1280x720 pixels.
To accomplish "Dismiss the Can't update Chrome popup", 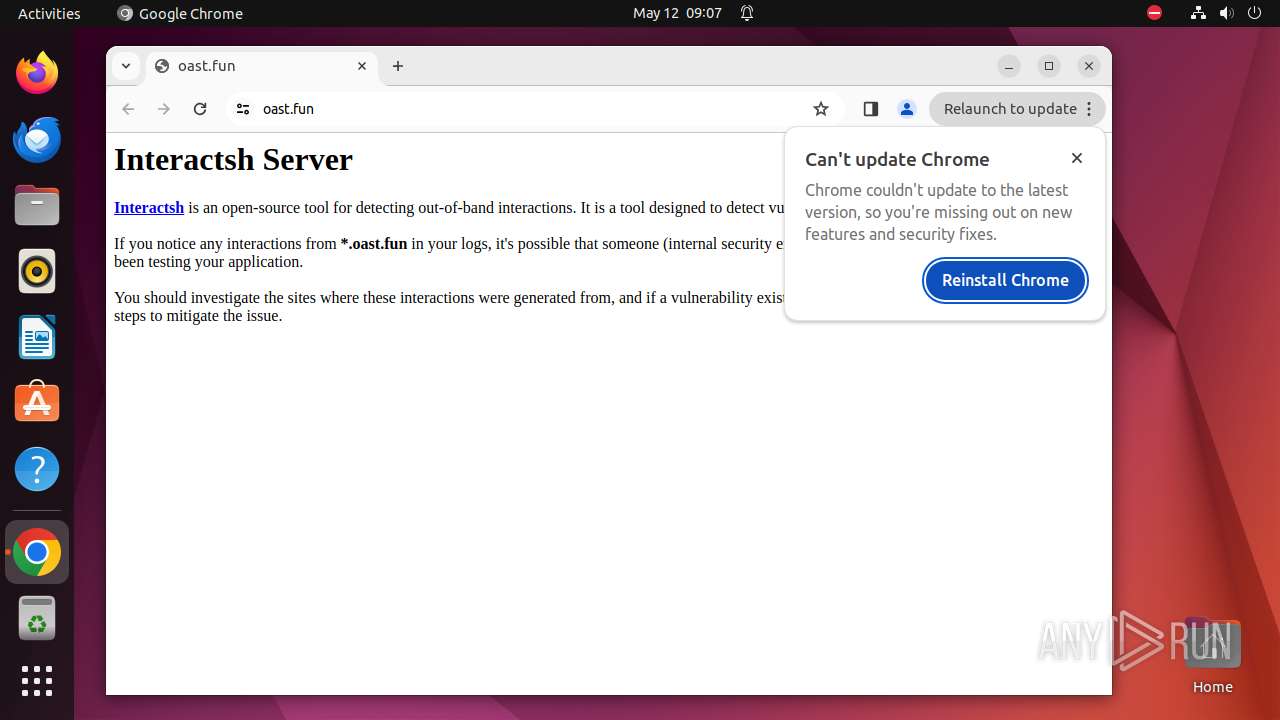I will (x=1077, y=158).
